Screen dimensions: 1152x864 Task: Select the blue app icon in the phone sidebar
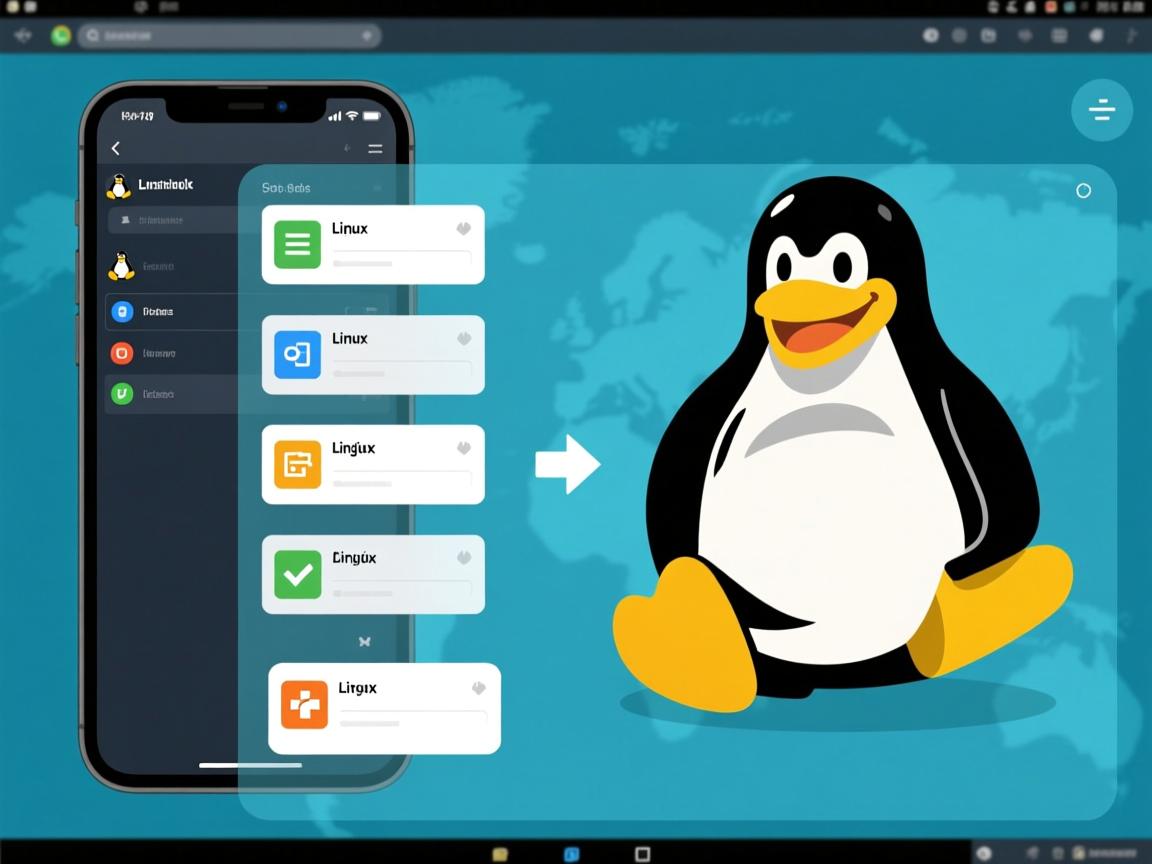[x=120, y=311]
